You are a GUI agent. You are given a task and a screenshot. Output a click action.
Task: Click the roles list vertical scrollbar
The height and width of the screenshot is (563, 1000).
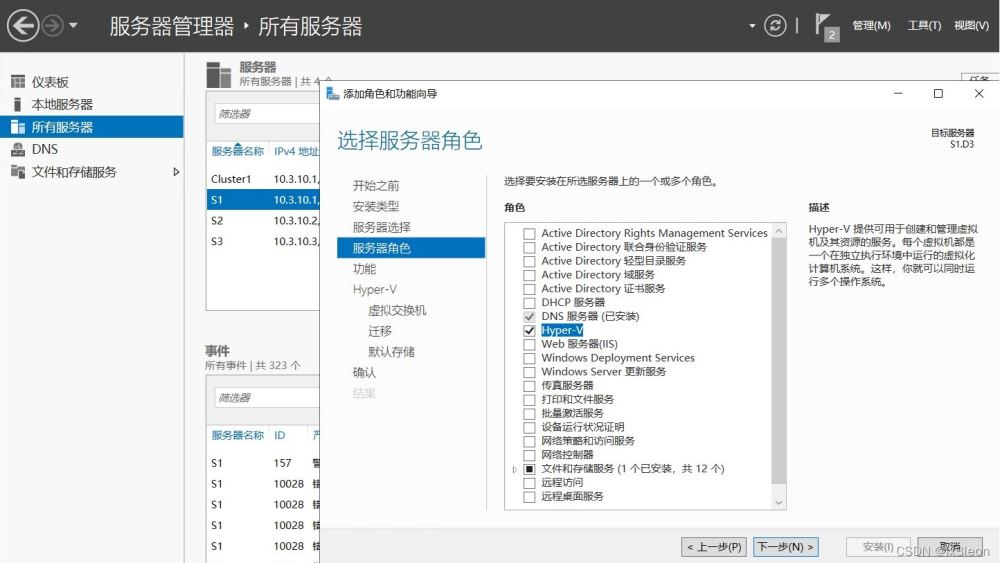pyautogui.click(x=779, y=360)
